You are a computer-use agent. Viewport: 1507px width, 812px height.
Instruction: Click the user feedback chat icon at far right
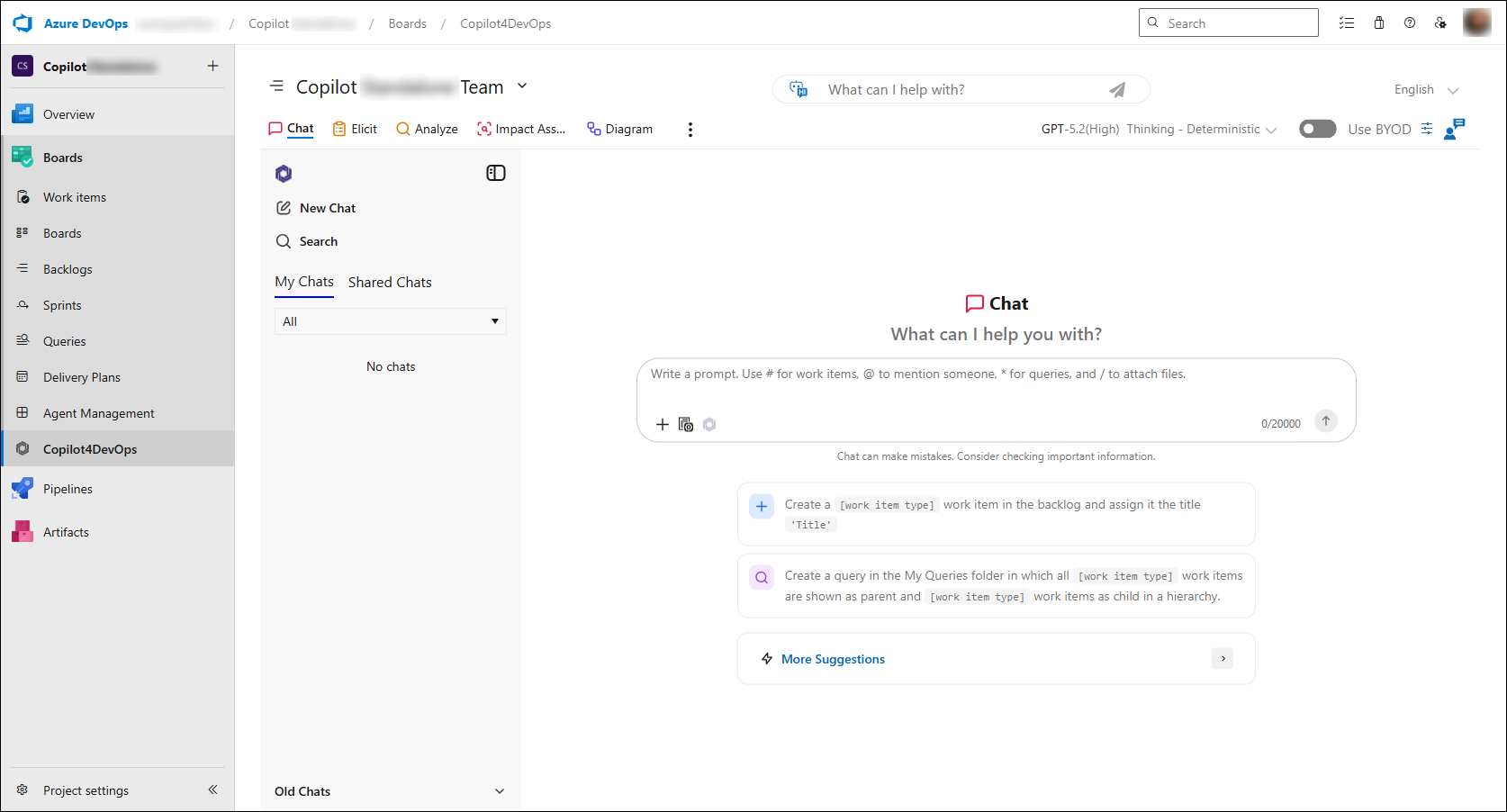[1455, 129]
